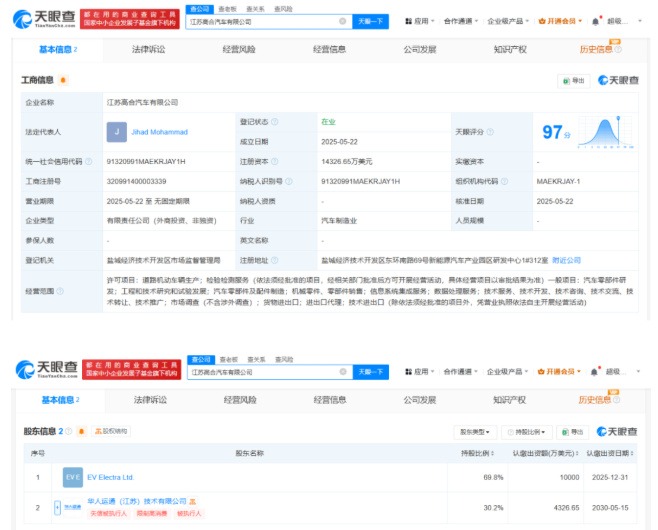Open the help icon beside 组织机构代码
658x530 pixels.
point(504,181)
